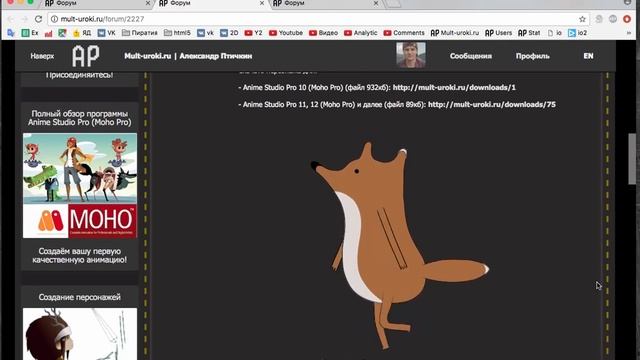
Task: Close the third Форум tab
Action: 376,3
